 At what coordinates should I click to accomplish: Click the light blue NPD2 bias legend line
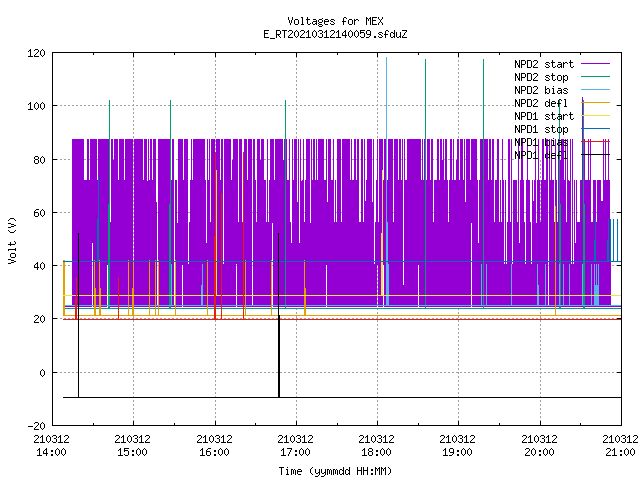pyautogui.click(x=596, y=89)
